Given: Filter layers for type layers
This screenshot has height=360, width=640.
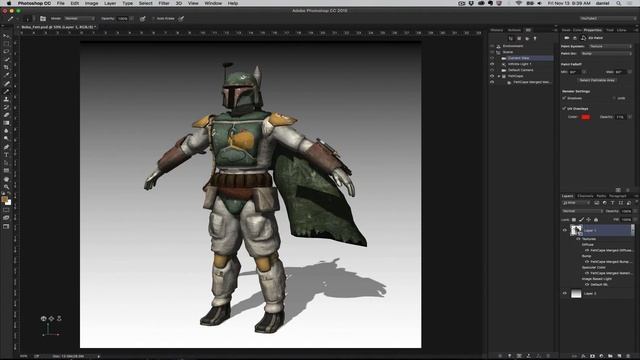Looking at the screenshot, I should (x=612, y=203).
